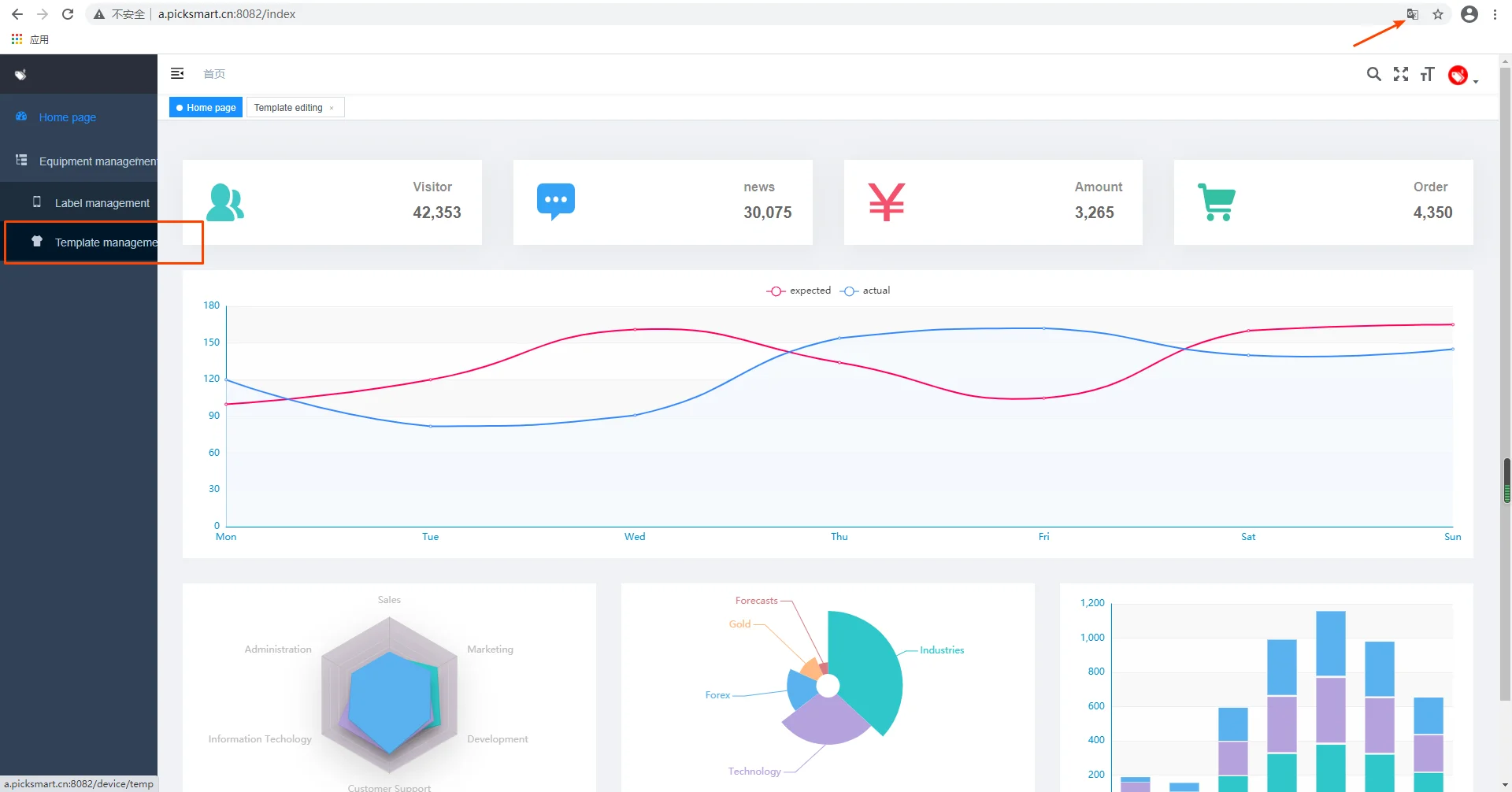The image size is (1512, 792).
Task: Open the font size selector icon
Action: pyautogui.click(x=1427, y=74)
